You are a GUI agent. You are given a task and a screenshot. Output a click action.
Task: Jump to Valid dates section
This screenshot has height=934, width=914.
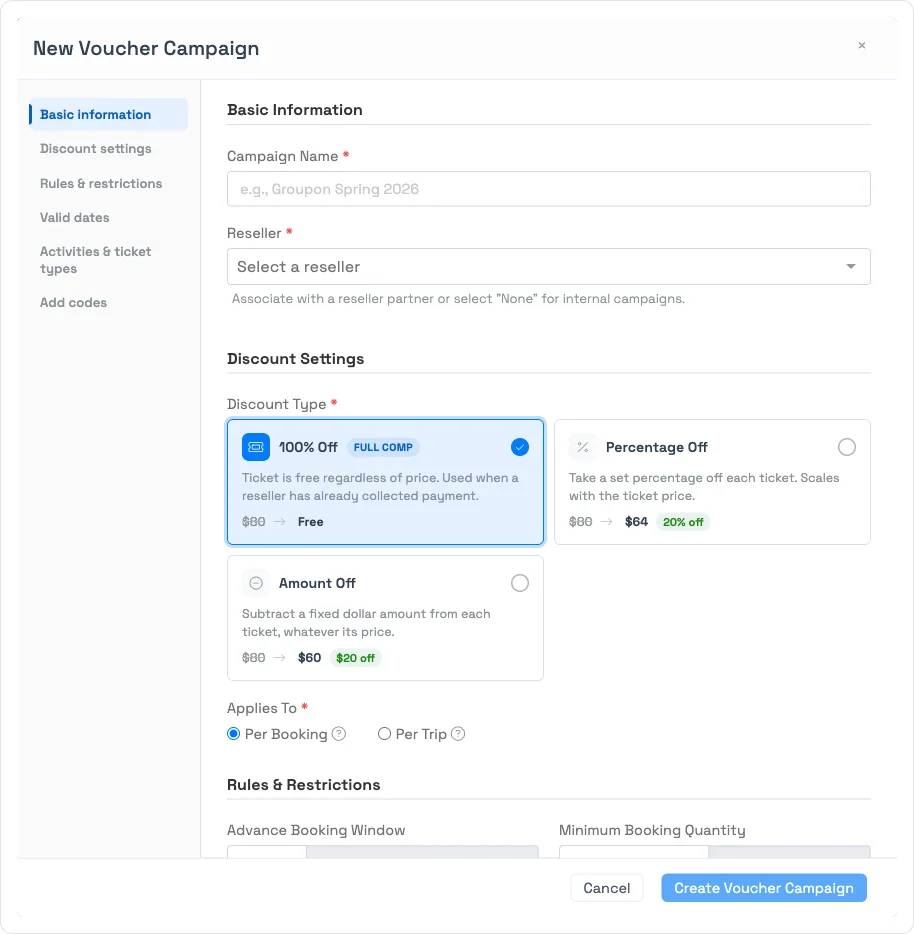(74, 217)
